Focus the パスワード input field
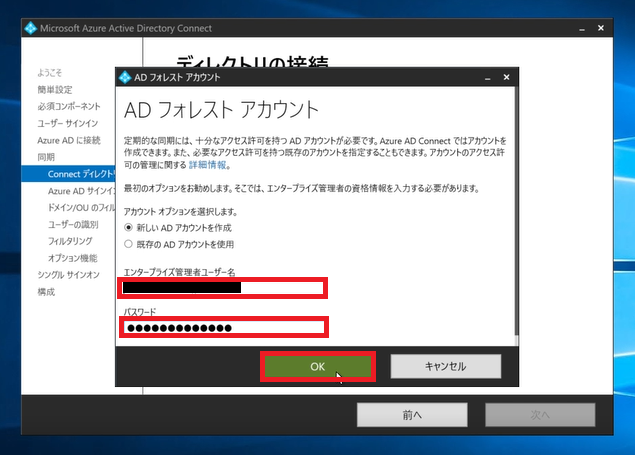This screenshot has height=455, width=635. point(224,327)
